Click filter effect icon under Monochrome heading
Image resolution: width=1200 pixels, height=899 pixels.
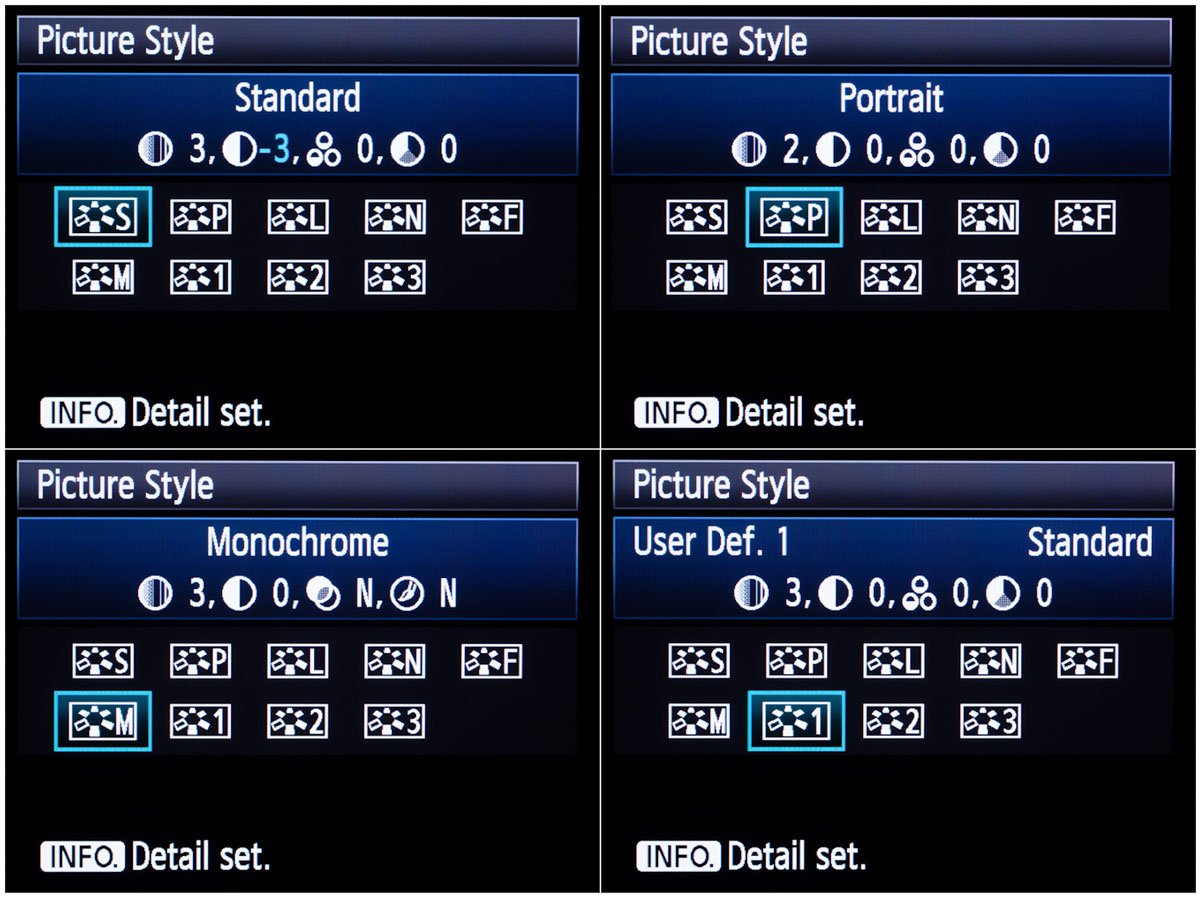[x=324, y=594]
